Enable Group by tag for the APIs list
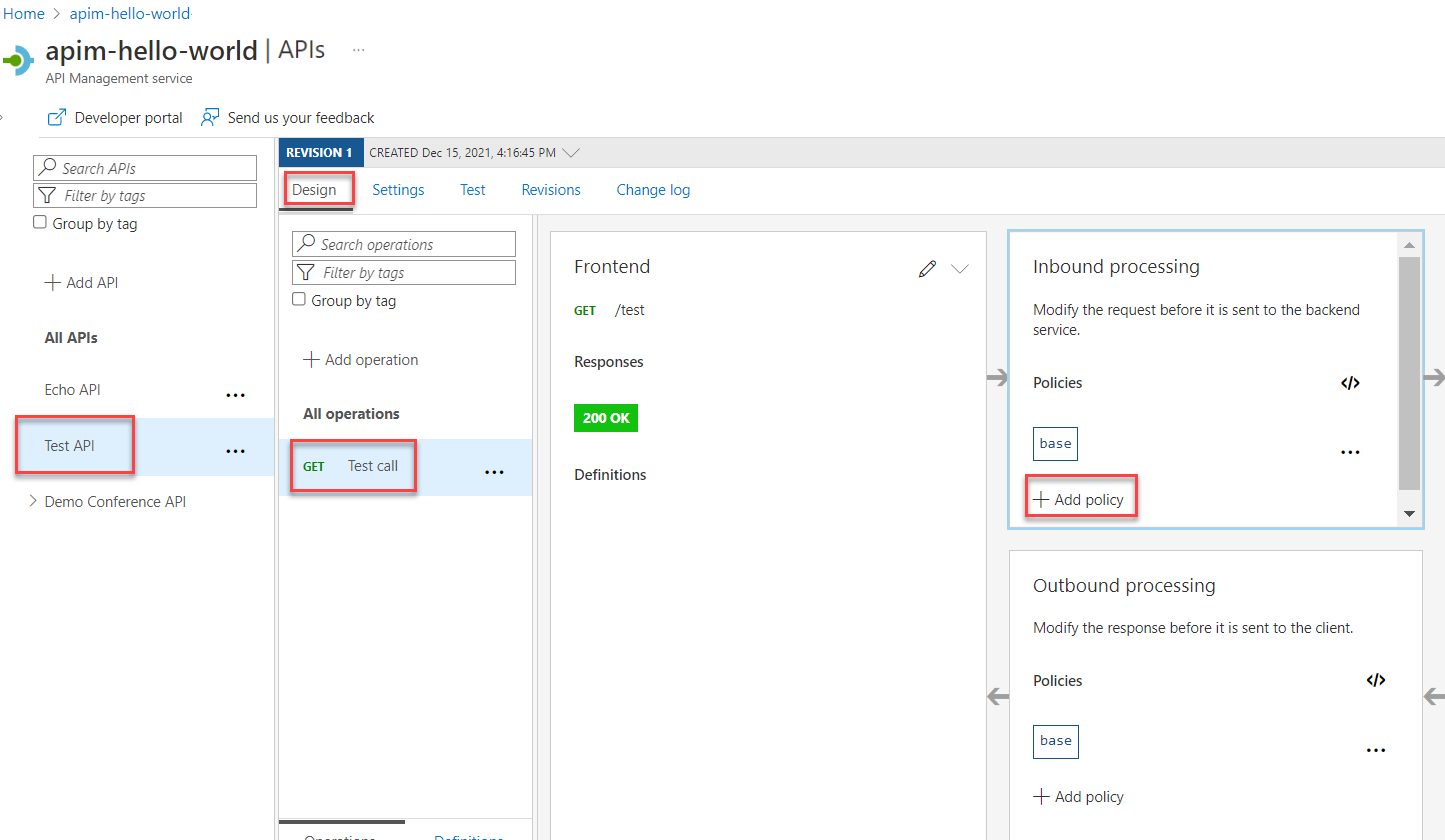Viewport: 1445px width, 840px height. point(40,223)
